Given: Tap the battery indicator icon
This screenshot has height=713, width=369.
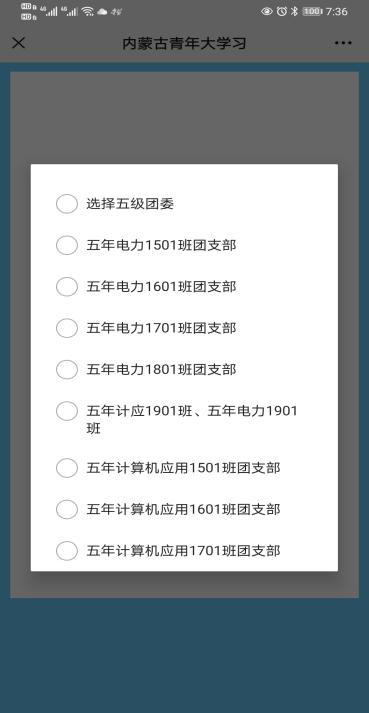Looking at the screenshot, I should pos(312,11).
